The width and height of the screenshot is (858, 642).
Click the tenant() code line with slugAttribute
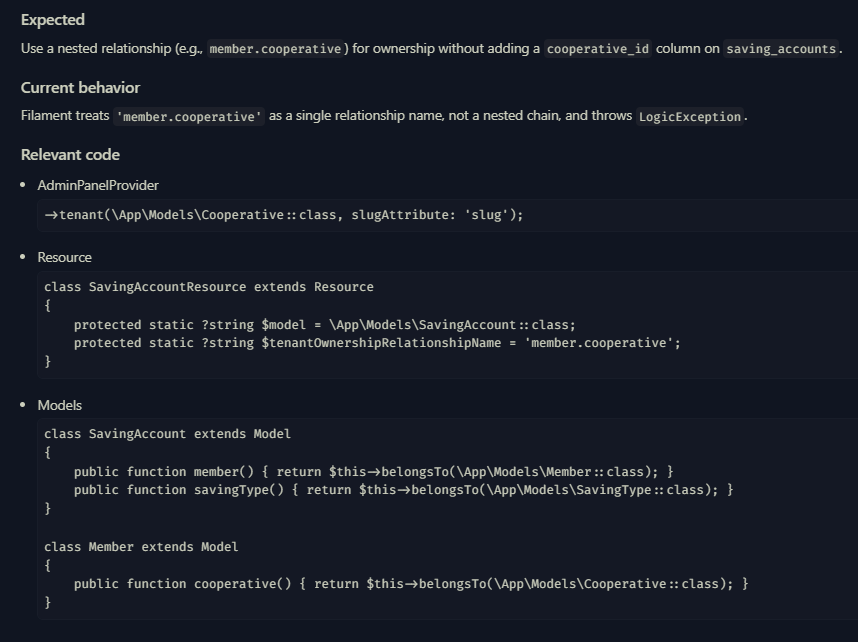284,215
